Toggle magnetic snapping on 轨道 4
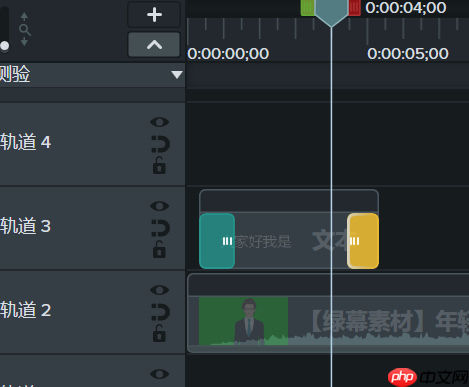Screen dimensions: 469x387 [x=160, y=144]
